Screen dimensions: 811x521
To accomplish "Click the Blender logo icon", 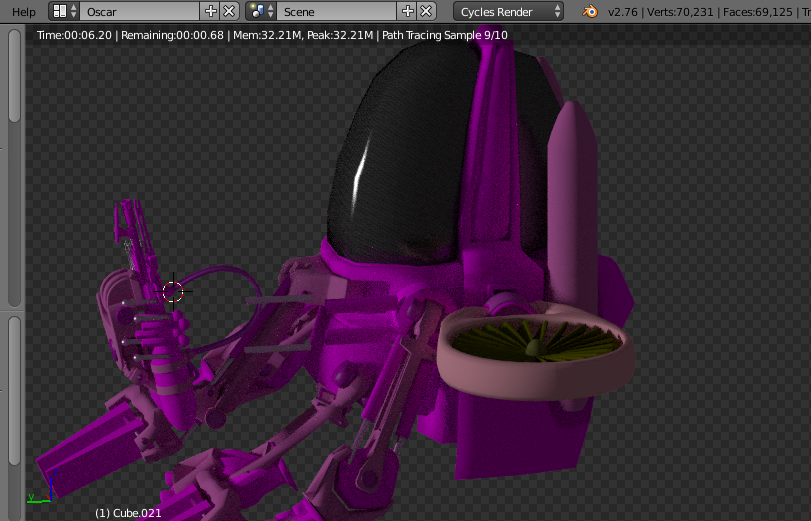I will [591, 12].
